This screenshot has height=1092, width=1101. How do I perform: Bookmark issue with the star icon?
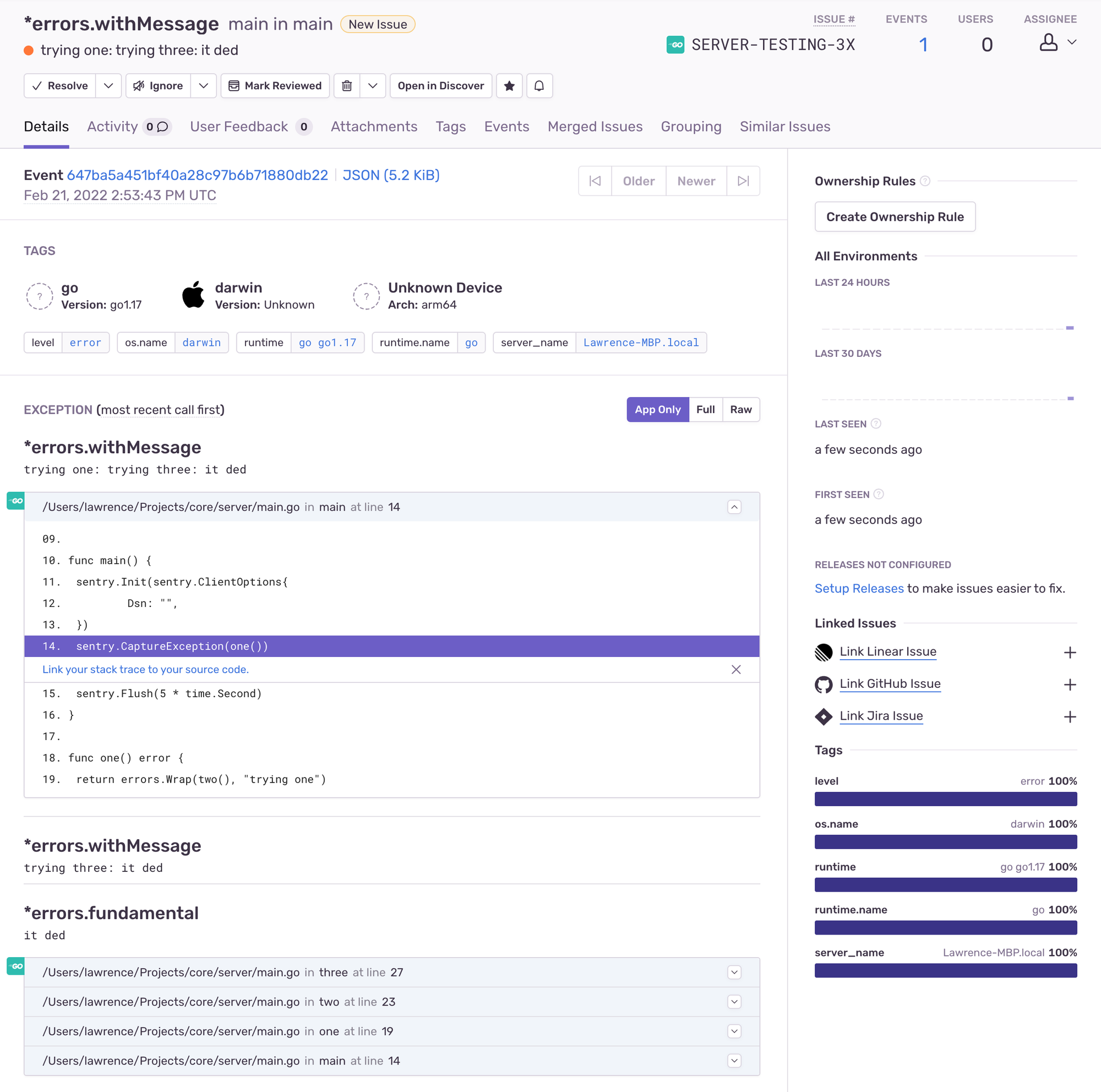click(509, 85)
